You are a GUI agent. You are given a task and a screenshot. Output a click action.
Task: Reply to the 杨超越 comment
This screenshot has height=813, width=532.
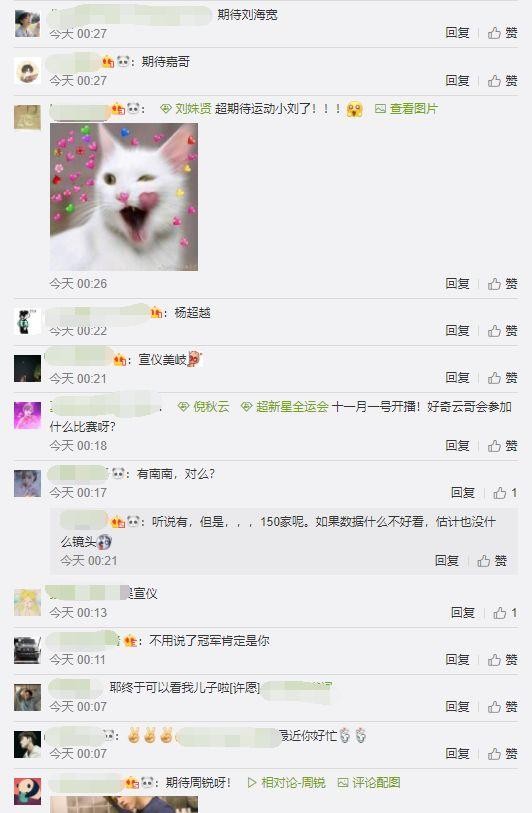coord(457,330)
